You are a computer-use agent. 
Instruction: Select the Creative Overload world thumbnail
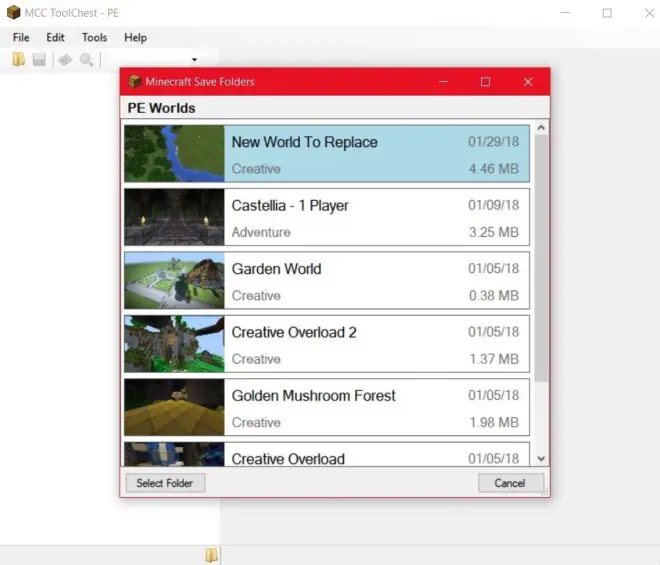pos(174,454)
